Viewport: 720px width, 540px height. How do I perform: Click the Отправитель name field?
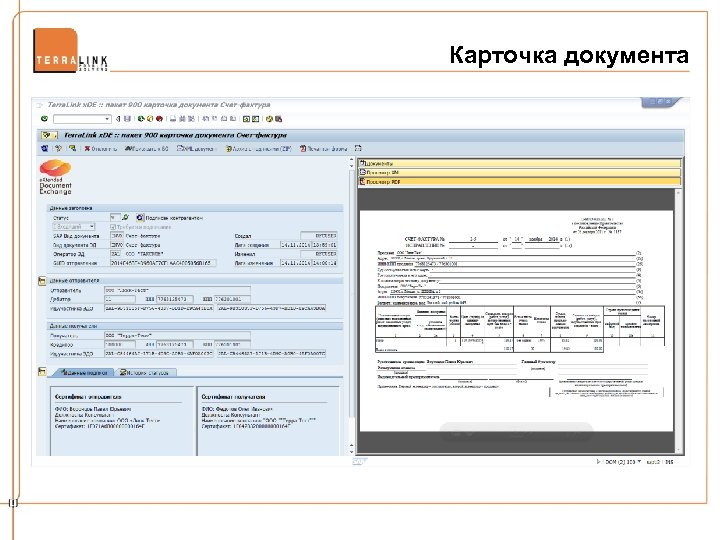177,290
